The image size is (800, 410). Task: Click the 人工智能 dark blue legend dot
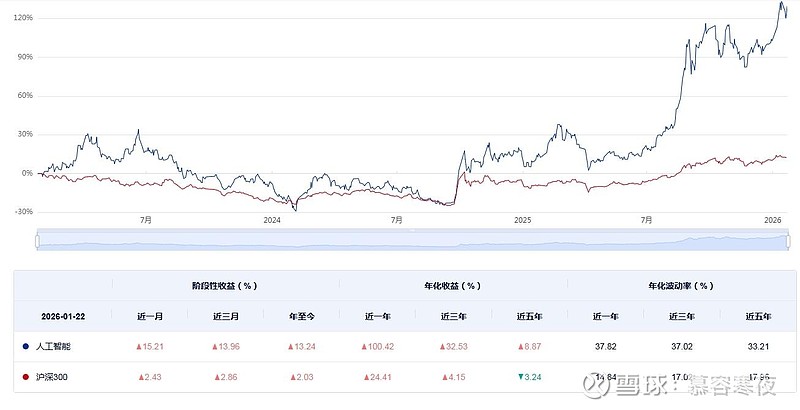coord(24,346)
